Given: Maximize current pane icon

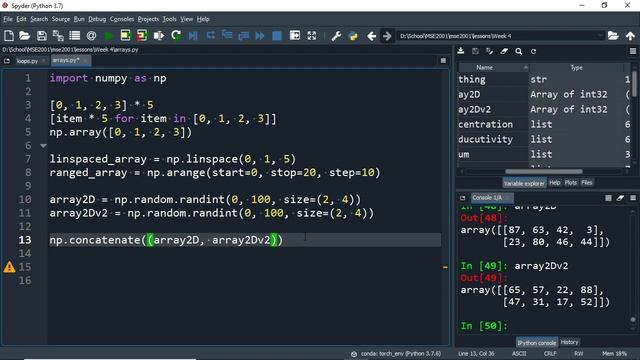Looking at the screenshot, I should pyautogui.click(x=295, y=36).
